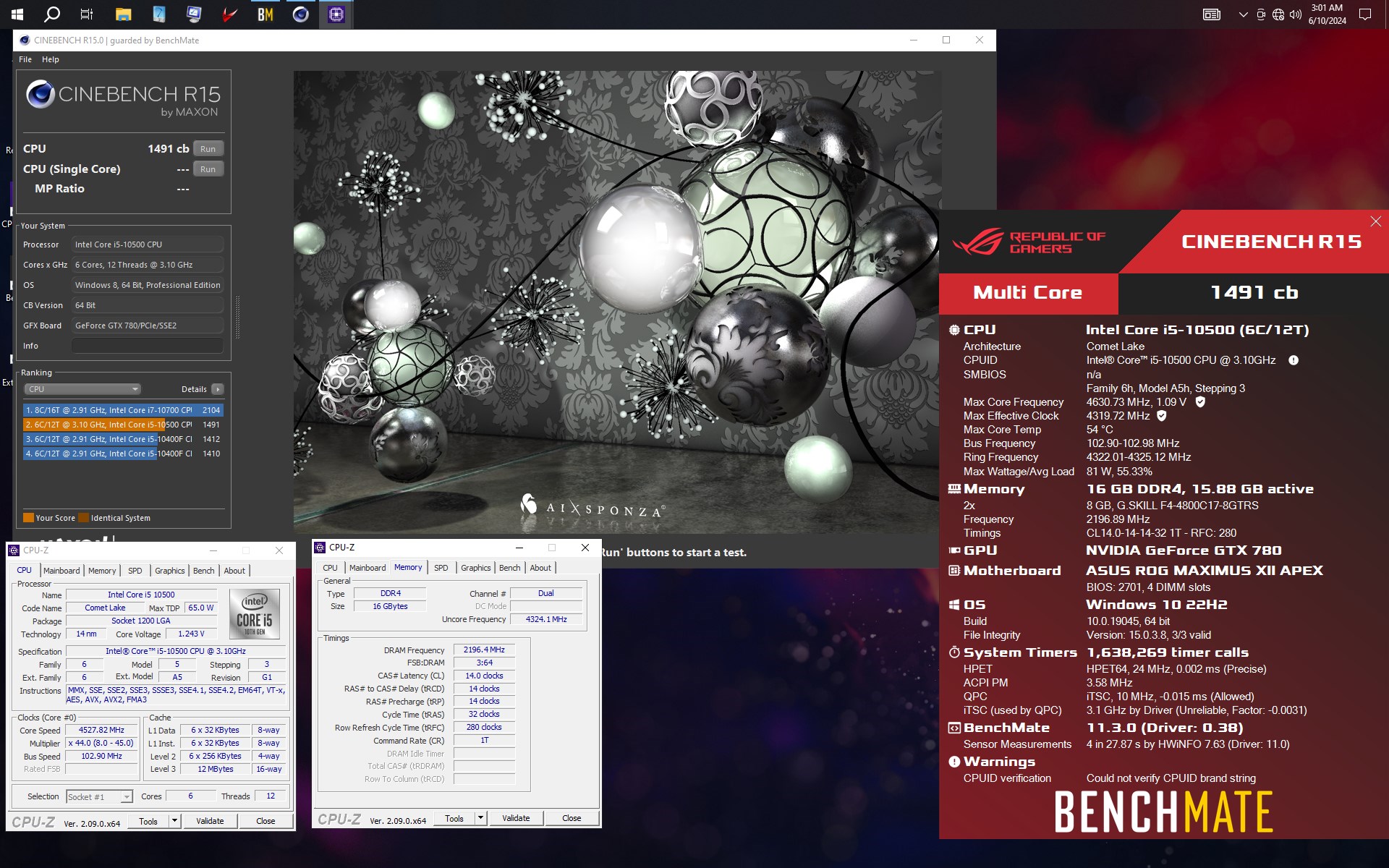Open the volume control in system tray

click(1296, 14)
